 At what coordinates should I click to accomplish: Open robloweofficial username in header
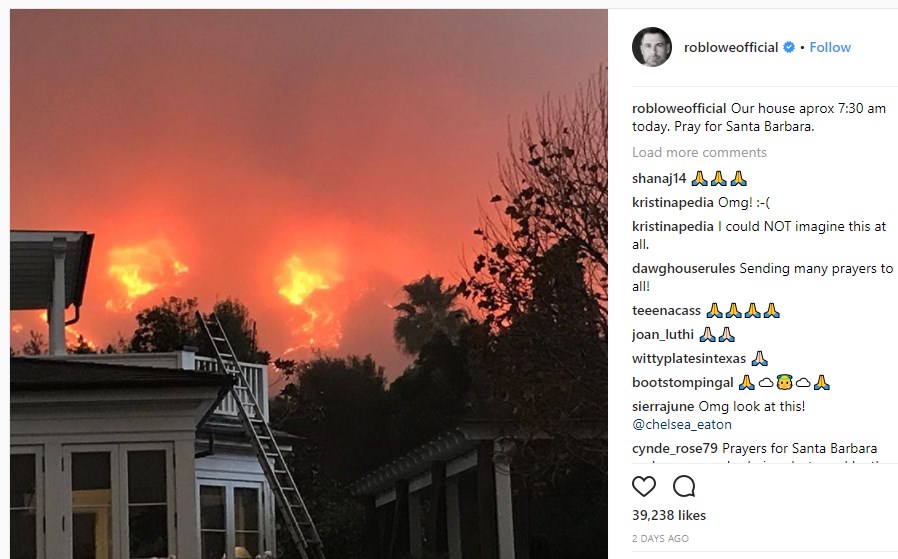pyautogui.click(x=731, y=47)
